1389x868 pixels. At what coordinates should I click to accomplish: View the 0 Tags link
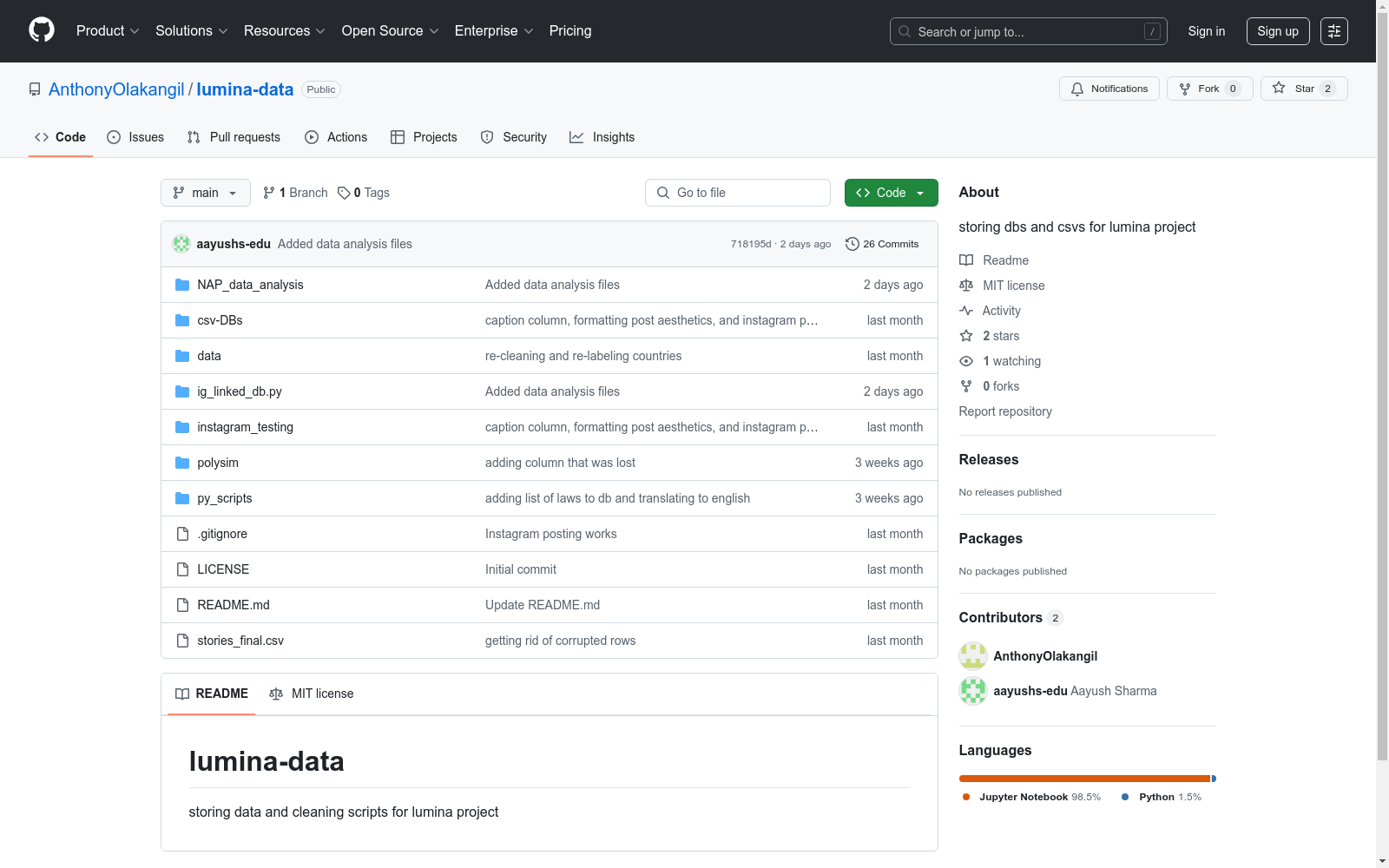tap(364, 193)
